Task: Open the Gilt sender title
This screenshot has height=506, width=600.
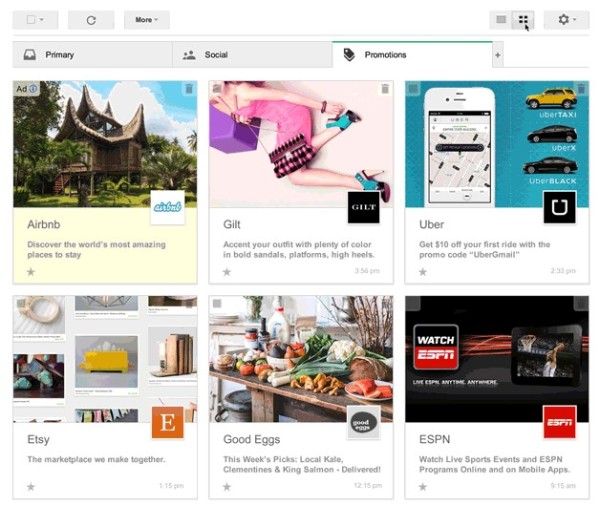Action: pyautogui.click(x=232, y=224)
